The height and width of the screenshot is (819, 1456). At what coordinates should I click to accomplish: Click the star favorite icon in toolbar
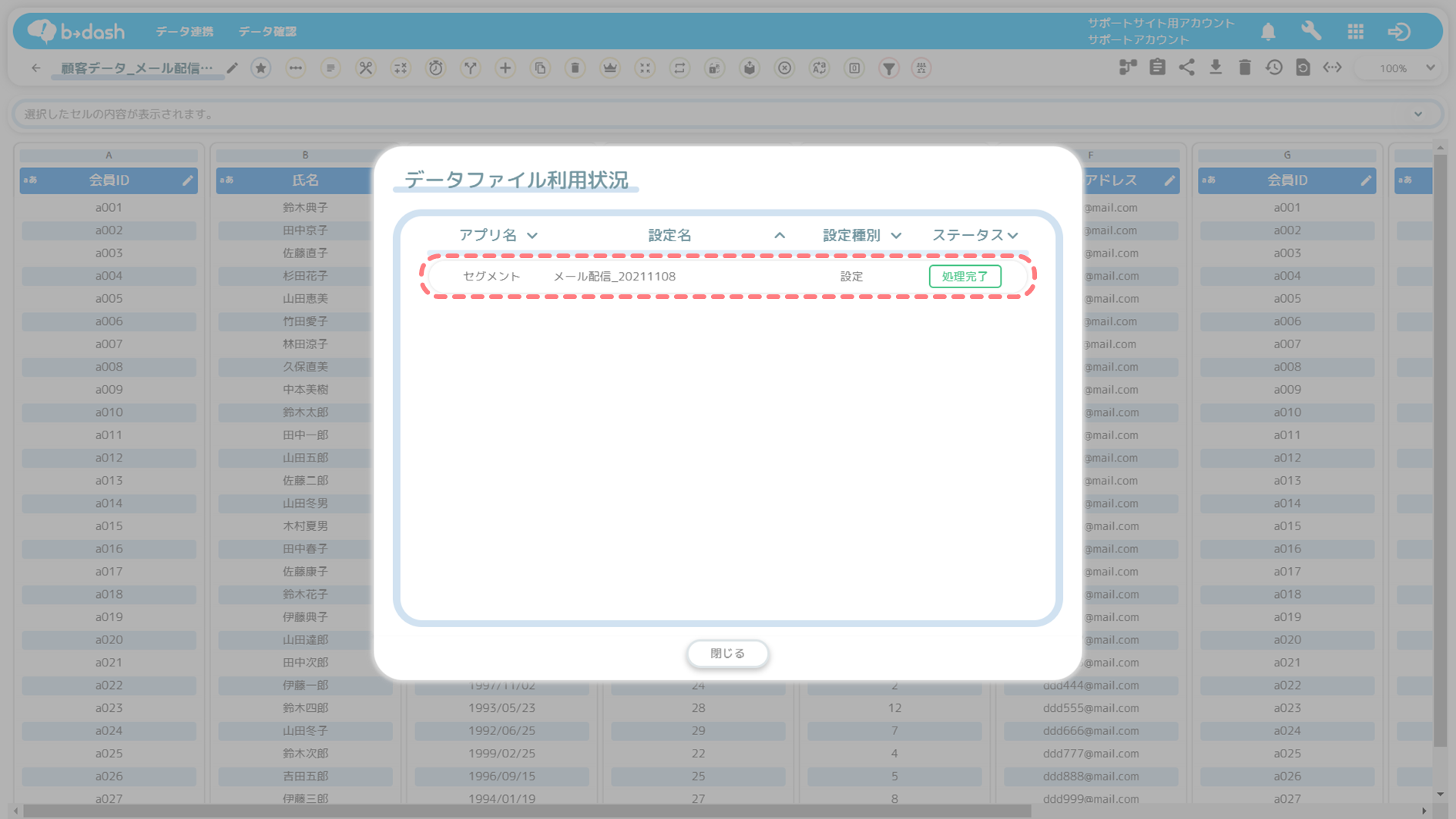pos(261,68)
